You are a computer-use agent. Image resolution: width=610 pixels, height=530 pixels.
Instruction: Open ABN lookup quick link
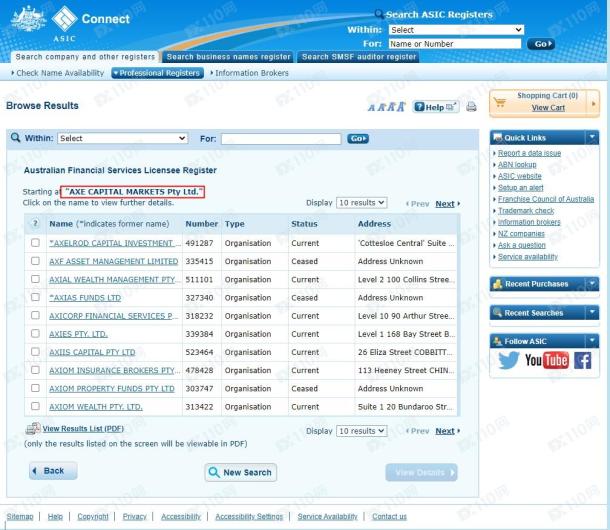517,165
